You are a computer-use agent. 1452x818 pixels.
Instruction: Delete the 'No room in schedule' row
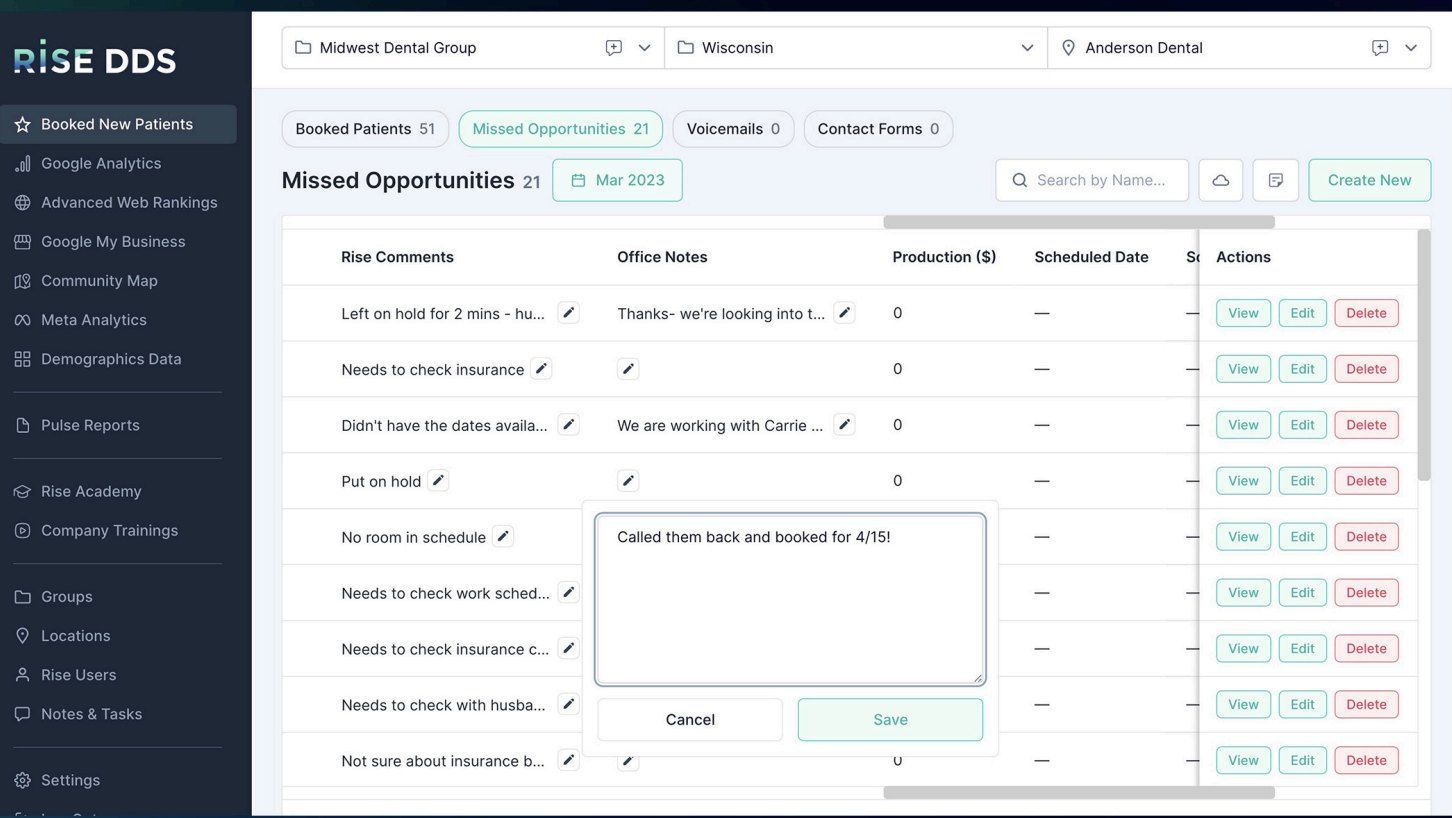[x=1366, y=537]
